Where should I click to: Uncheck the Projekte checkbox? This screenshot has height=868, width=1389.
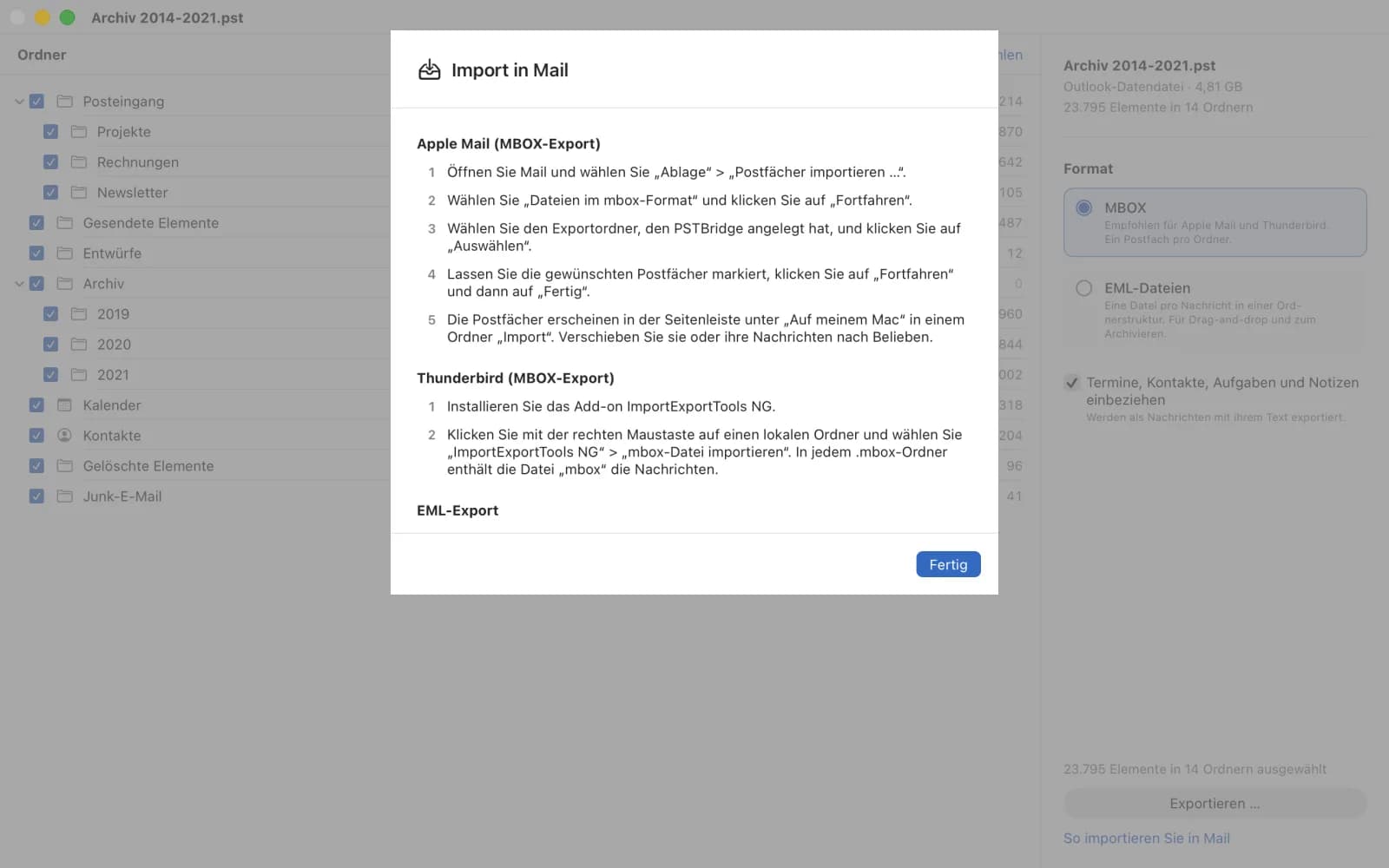click(50, 132)
